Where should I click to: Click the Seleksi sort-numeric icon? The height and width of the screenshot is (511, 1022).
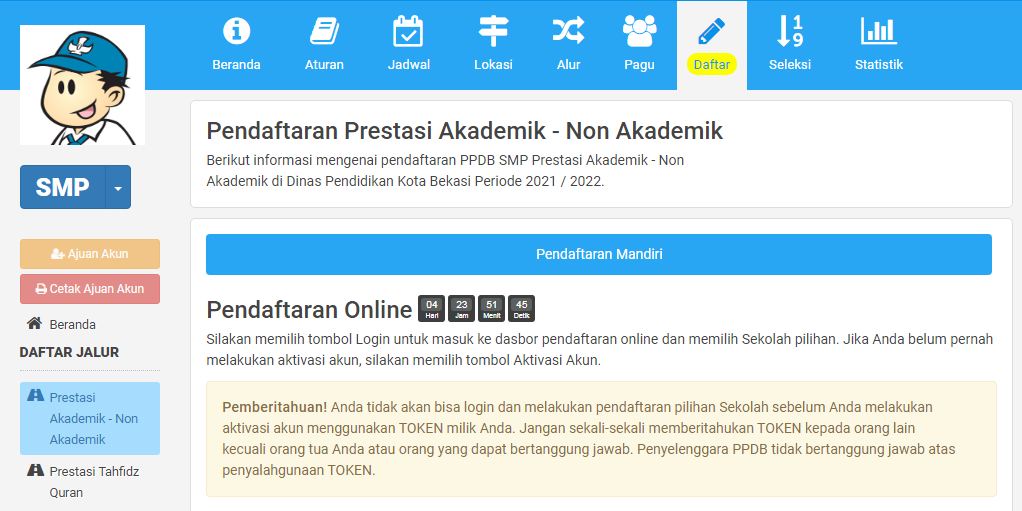click(x=789, y=32)
